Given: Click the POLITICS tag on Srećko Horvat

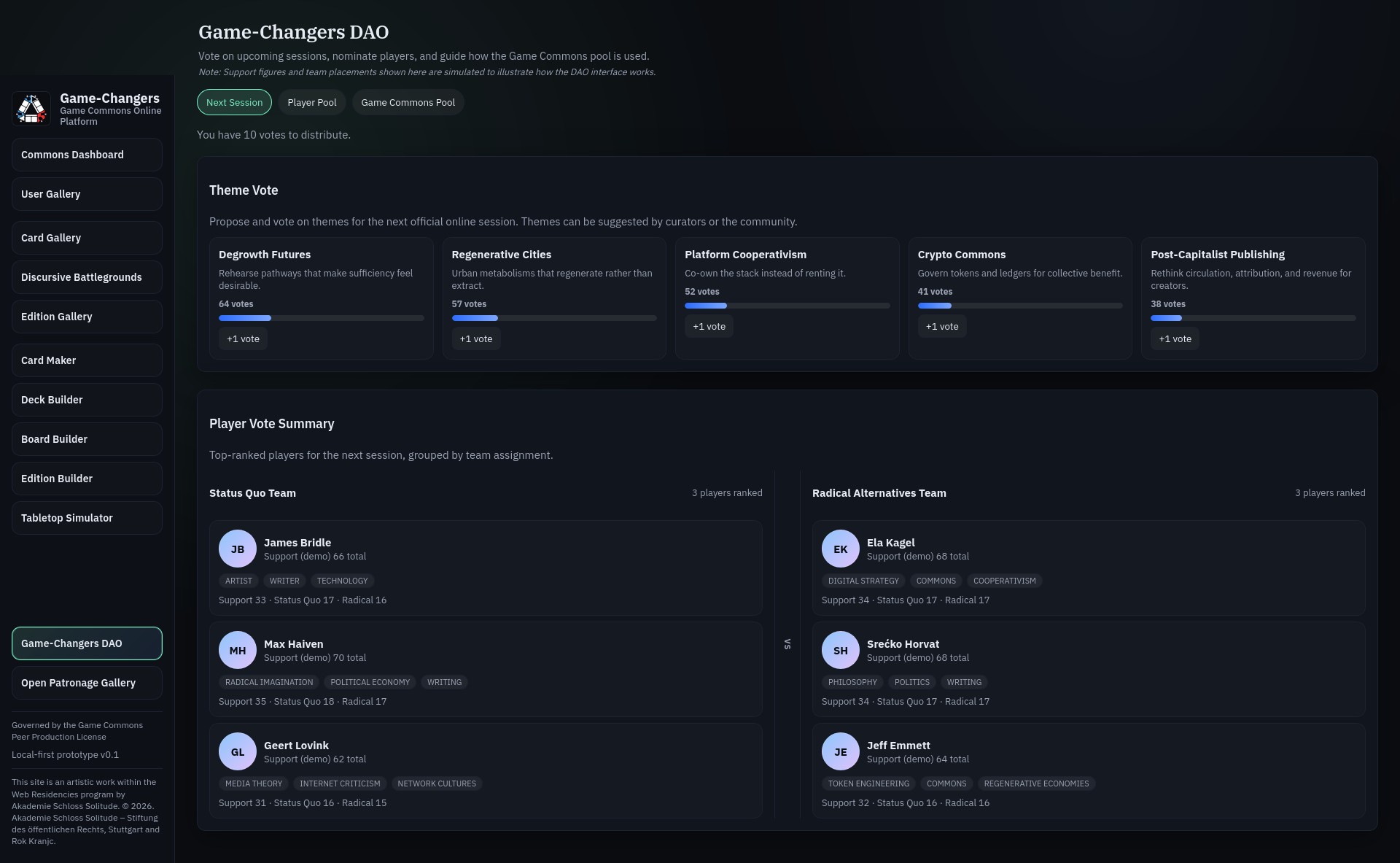Looking at the screenshot, I should click(912, 682).
